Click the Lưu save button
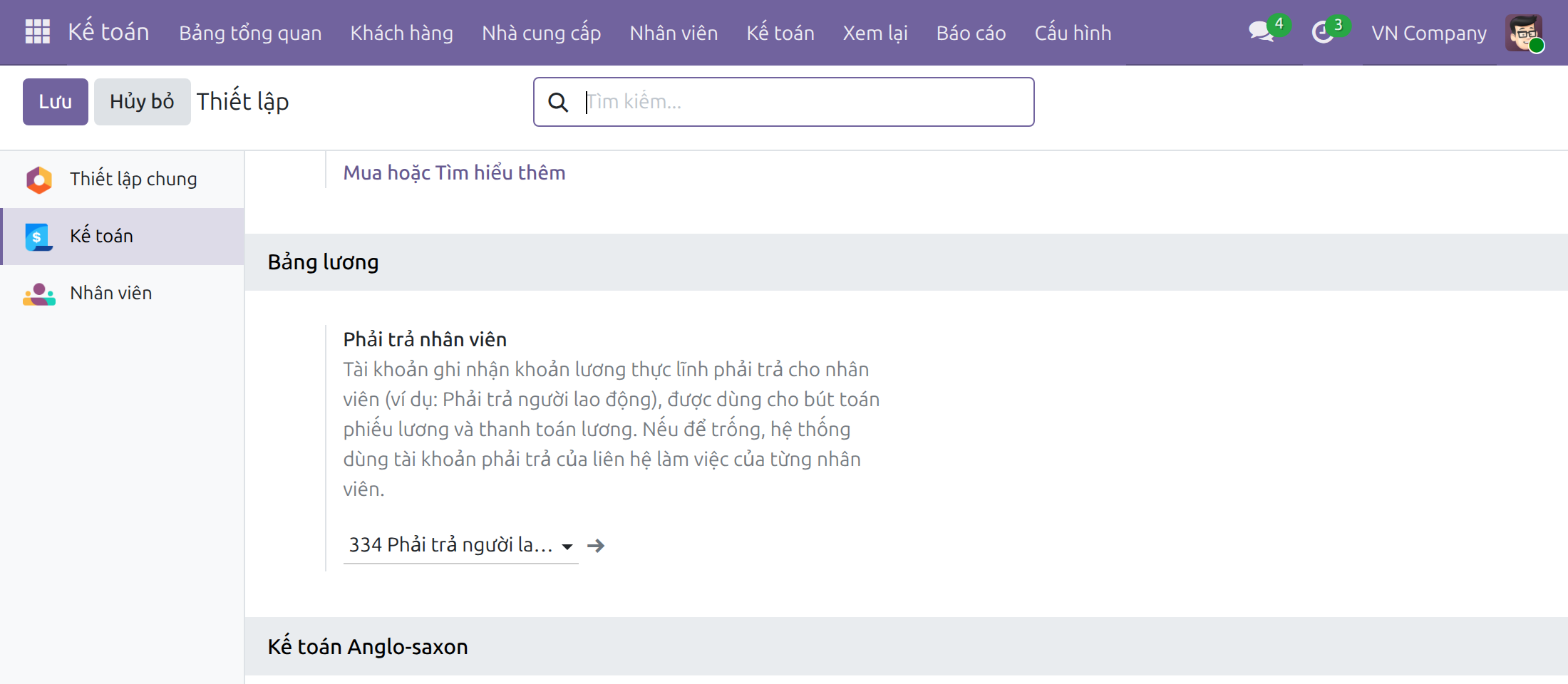This screenshot has height=684, width=1568. click(x=56, y=102)
